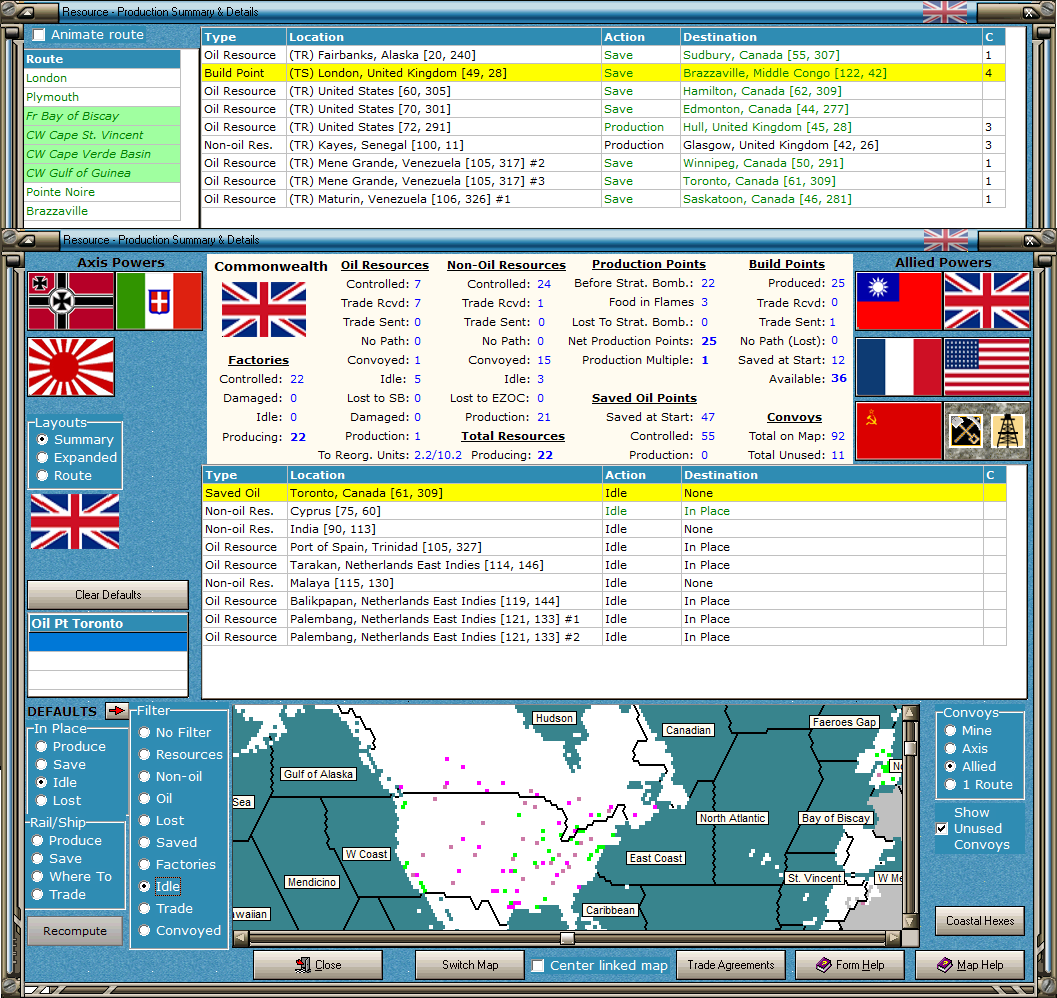Click the oil derrick icon
Image resolution: width=1057 pixels, height=998 pixels.
point(1008,431)
